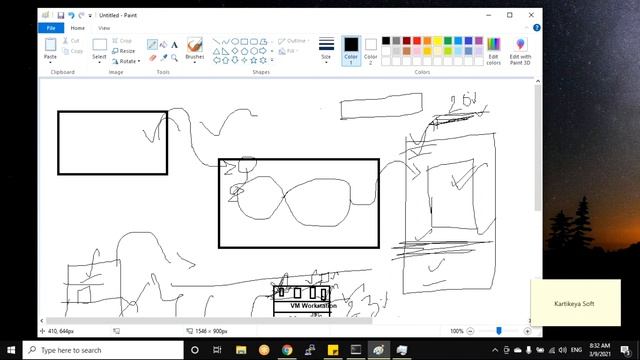Screen dimensions: 640x360
Task: Click the Windows Start button
Action: 11,350
